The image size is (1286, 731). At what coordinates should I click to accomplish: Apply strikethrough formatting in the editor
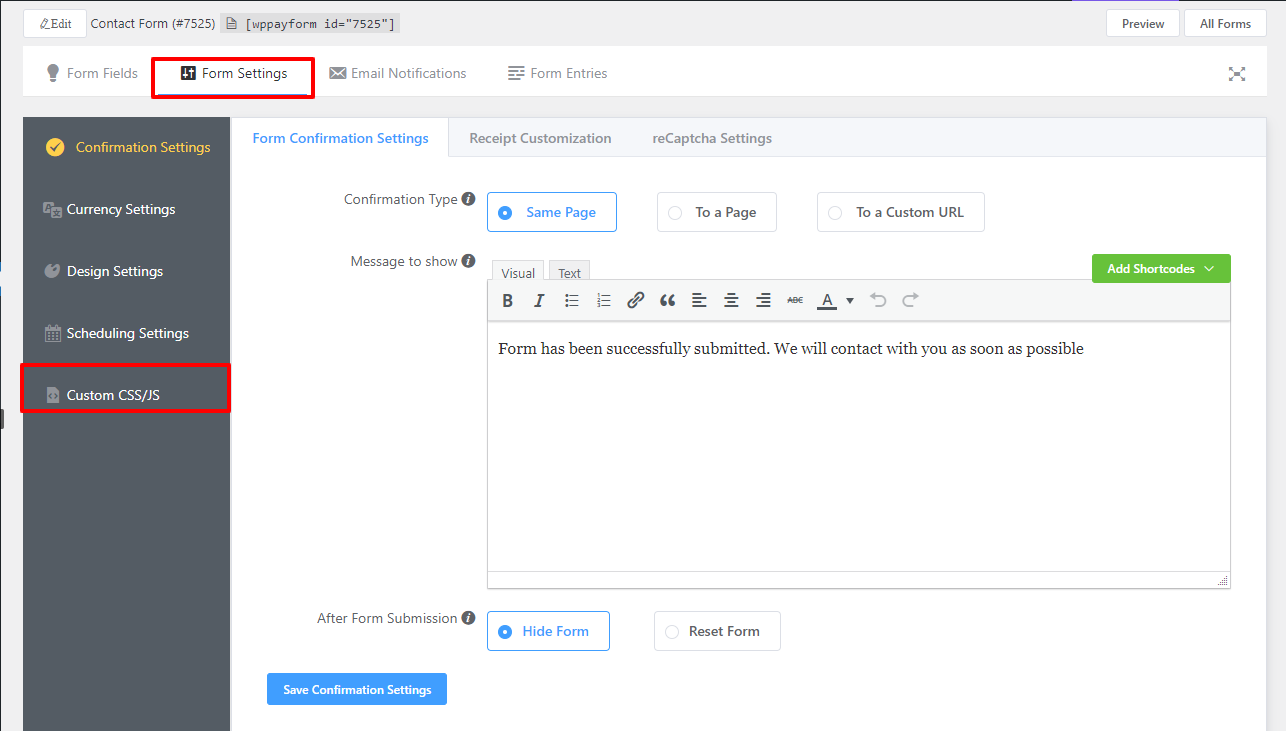point(794,300)
